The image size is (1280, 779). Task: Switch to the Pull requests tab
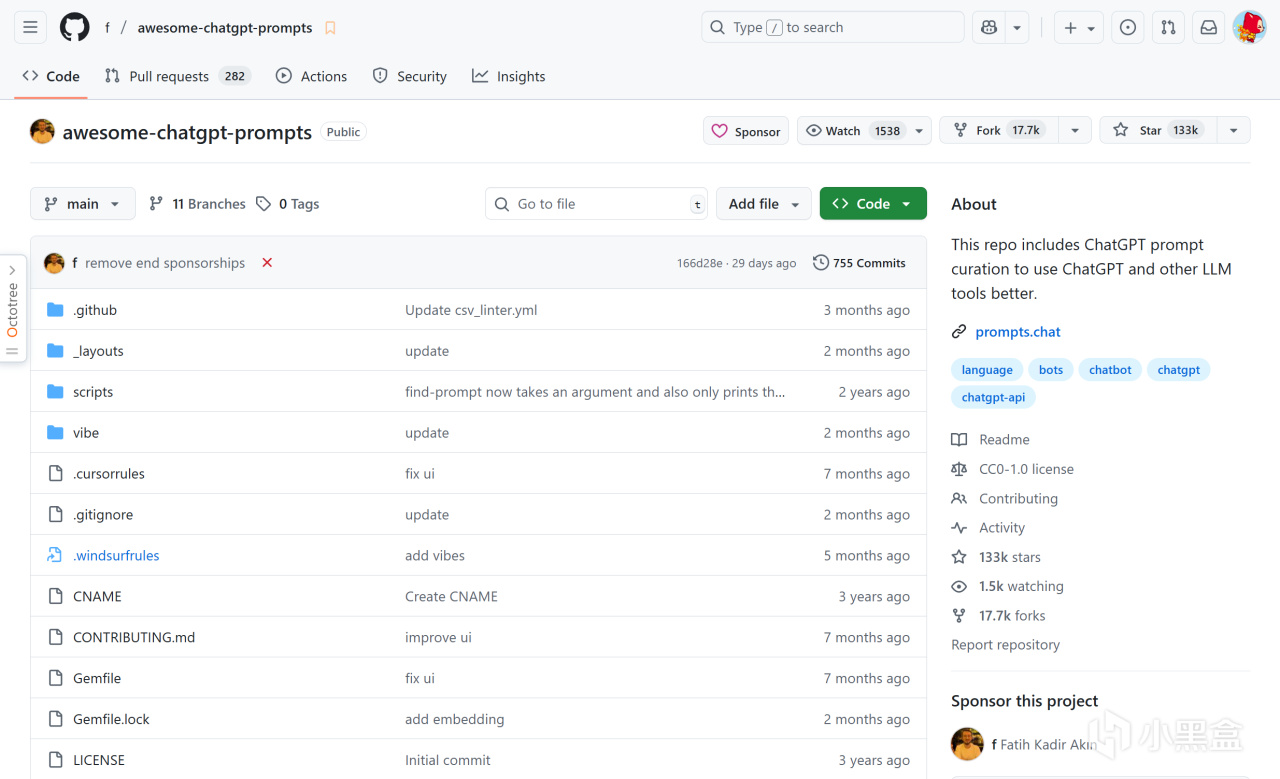pos(177,76)
